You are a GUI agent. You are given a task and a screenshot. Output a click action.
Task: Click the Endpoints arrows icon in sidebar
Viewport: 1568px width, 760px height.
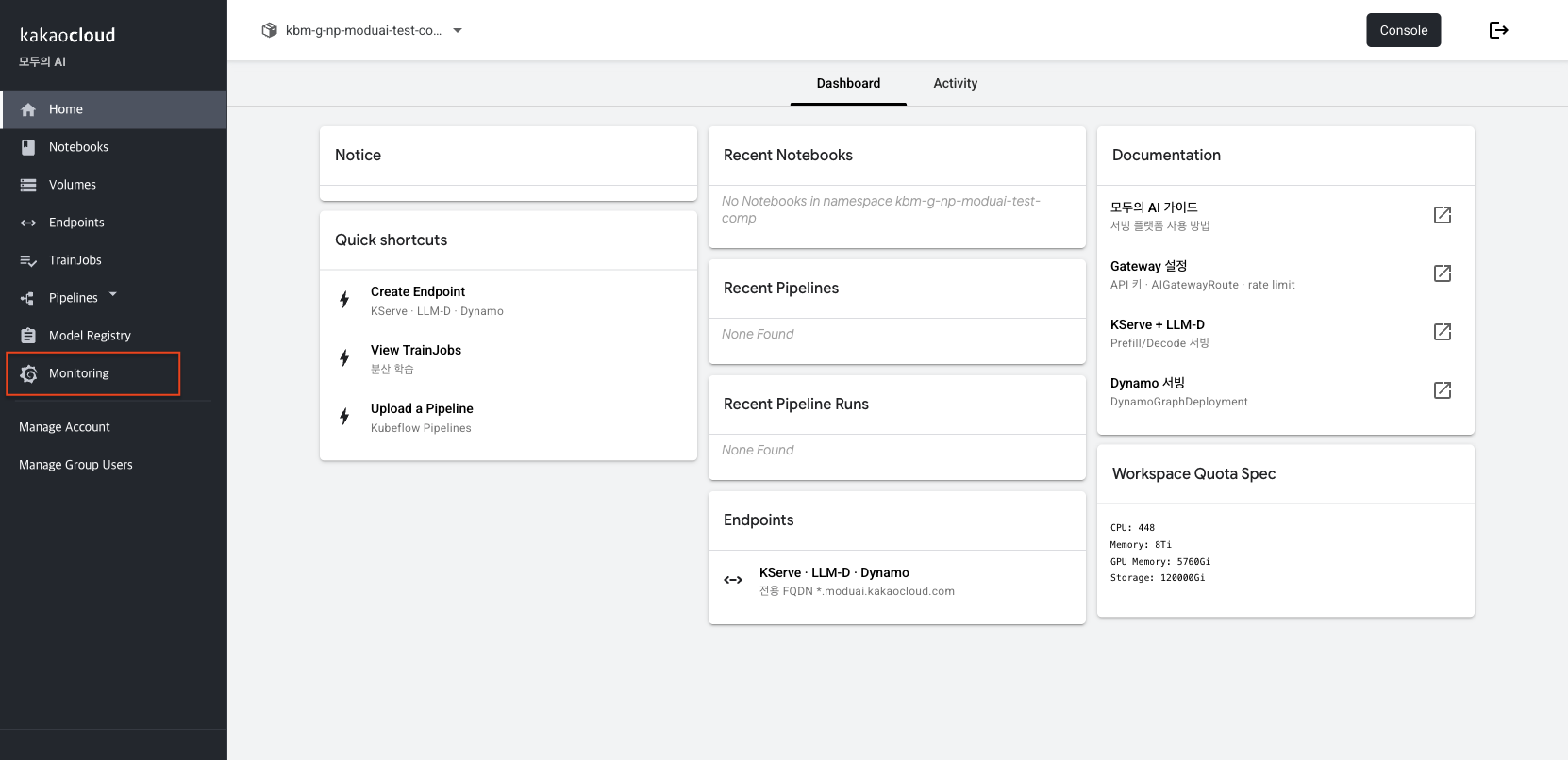(28, 223)
